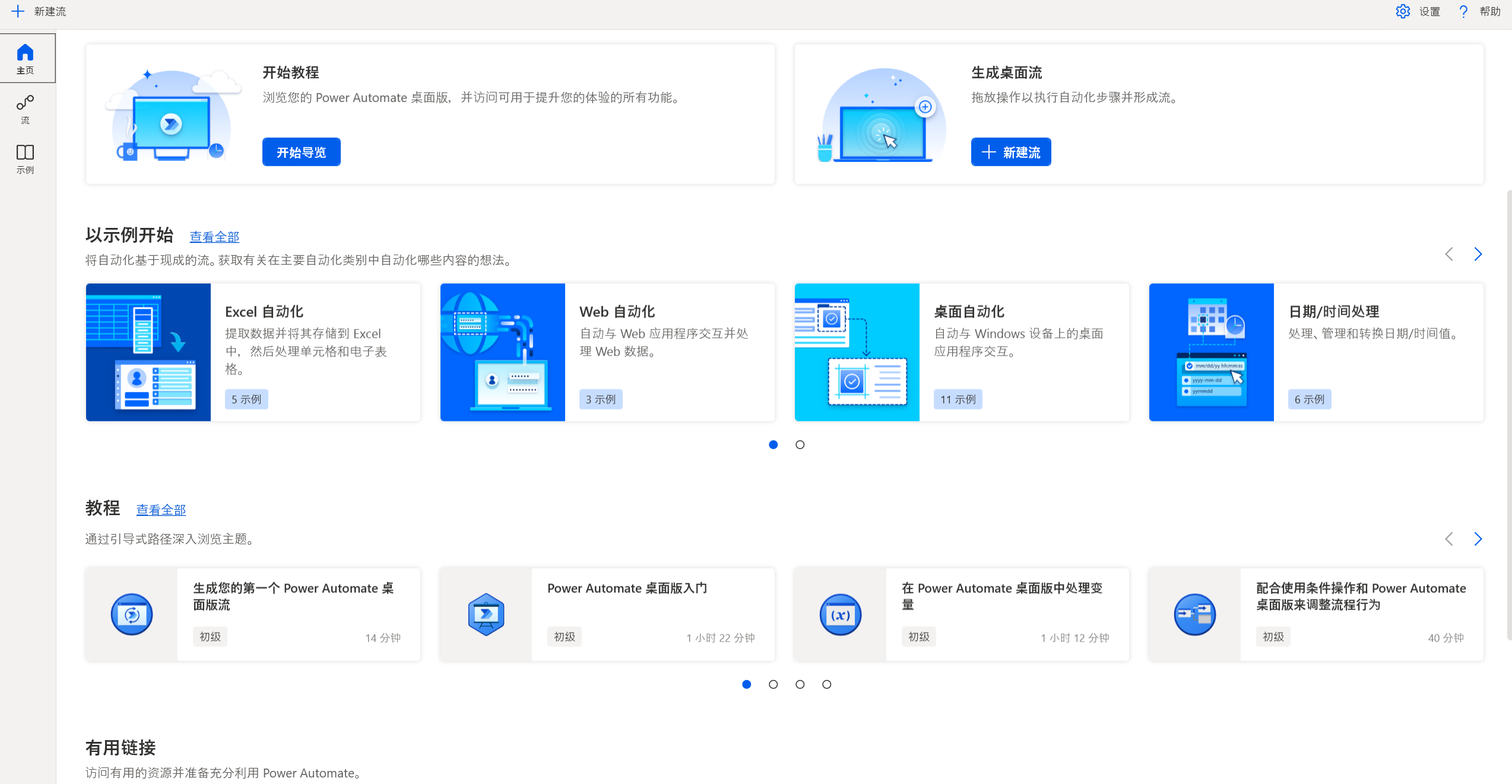Screen dimensions: 1512x784
Task: Click the 设置 gear icon
Action: click(x=1402, y=11)
